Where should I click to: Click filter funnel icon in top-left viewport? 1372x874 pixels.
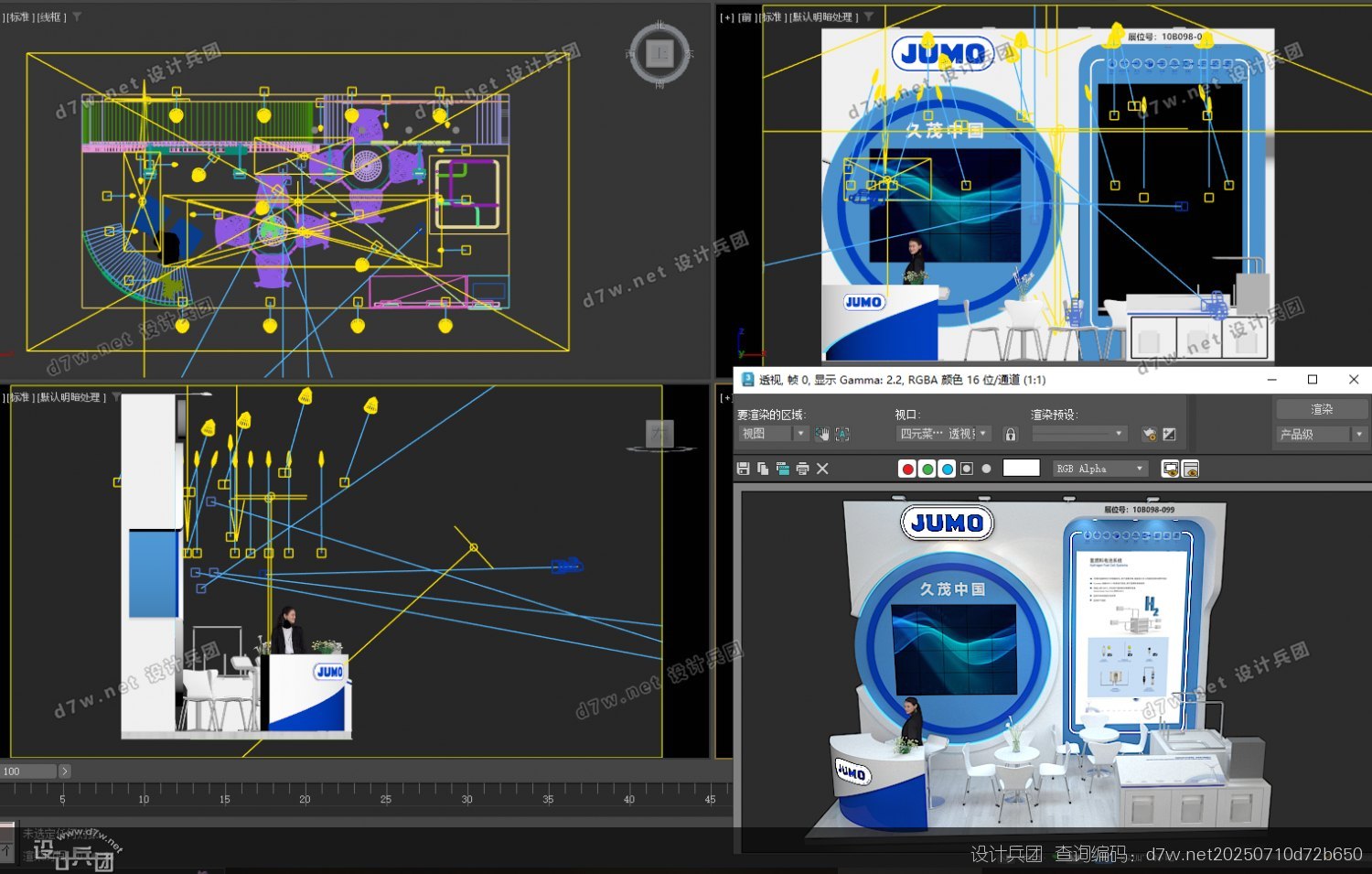(x=77, y=16)
